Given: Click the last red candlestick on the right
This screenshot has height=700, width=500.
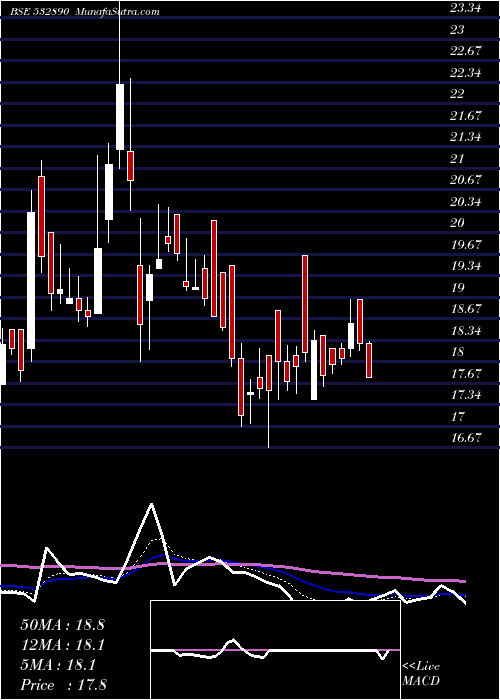Looking at the screenshot, I should [369, 360].
